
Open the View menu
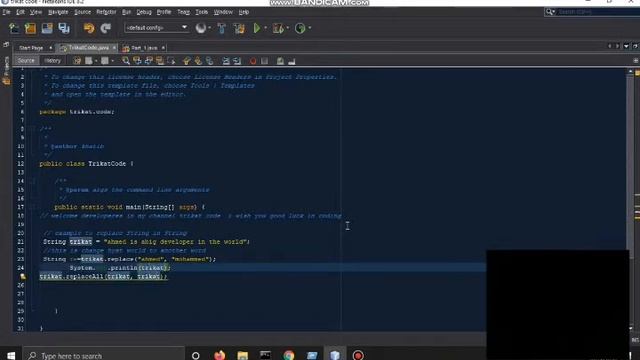pos(36,12)
